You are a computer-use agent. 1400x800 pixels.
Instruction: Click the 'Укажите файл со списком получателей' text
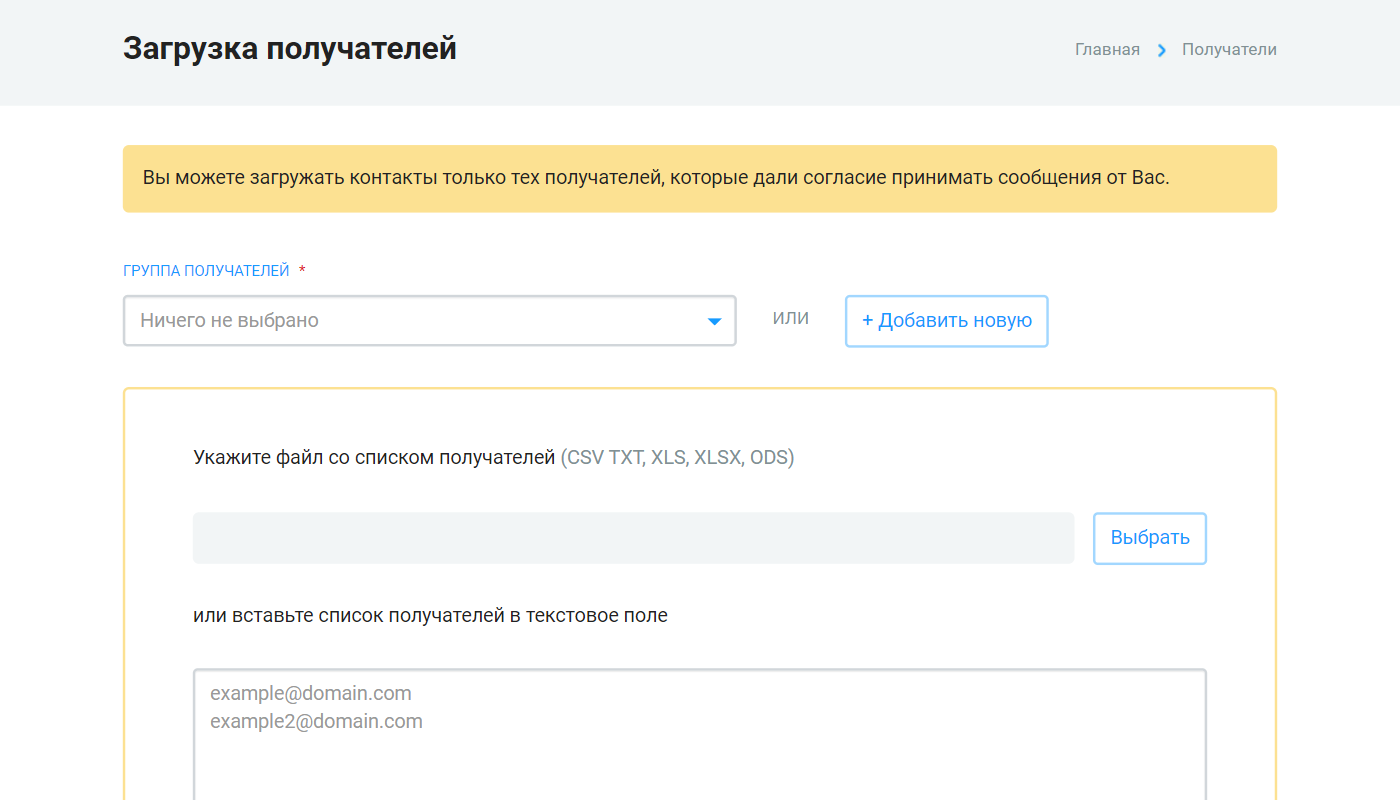click(374, 458)
